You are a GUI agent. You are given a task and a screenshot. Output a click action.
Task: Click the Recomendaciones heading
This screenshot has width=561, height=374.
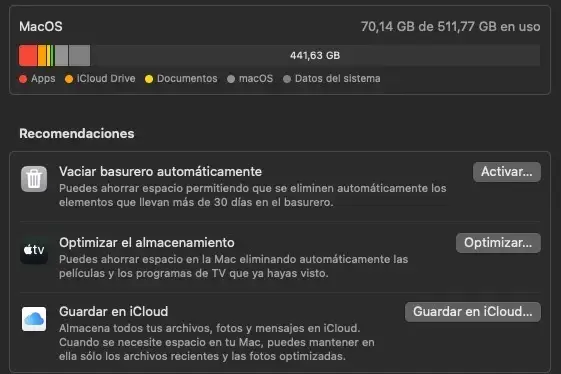point(77,133)
